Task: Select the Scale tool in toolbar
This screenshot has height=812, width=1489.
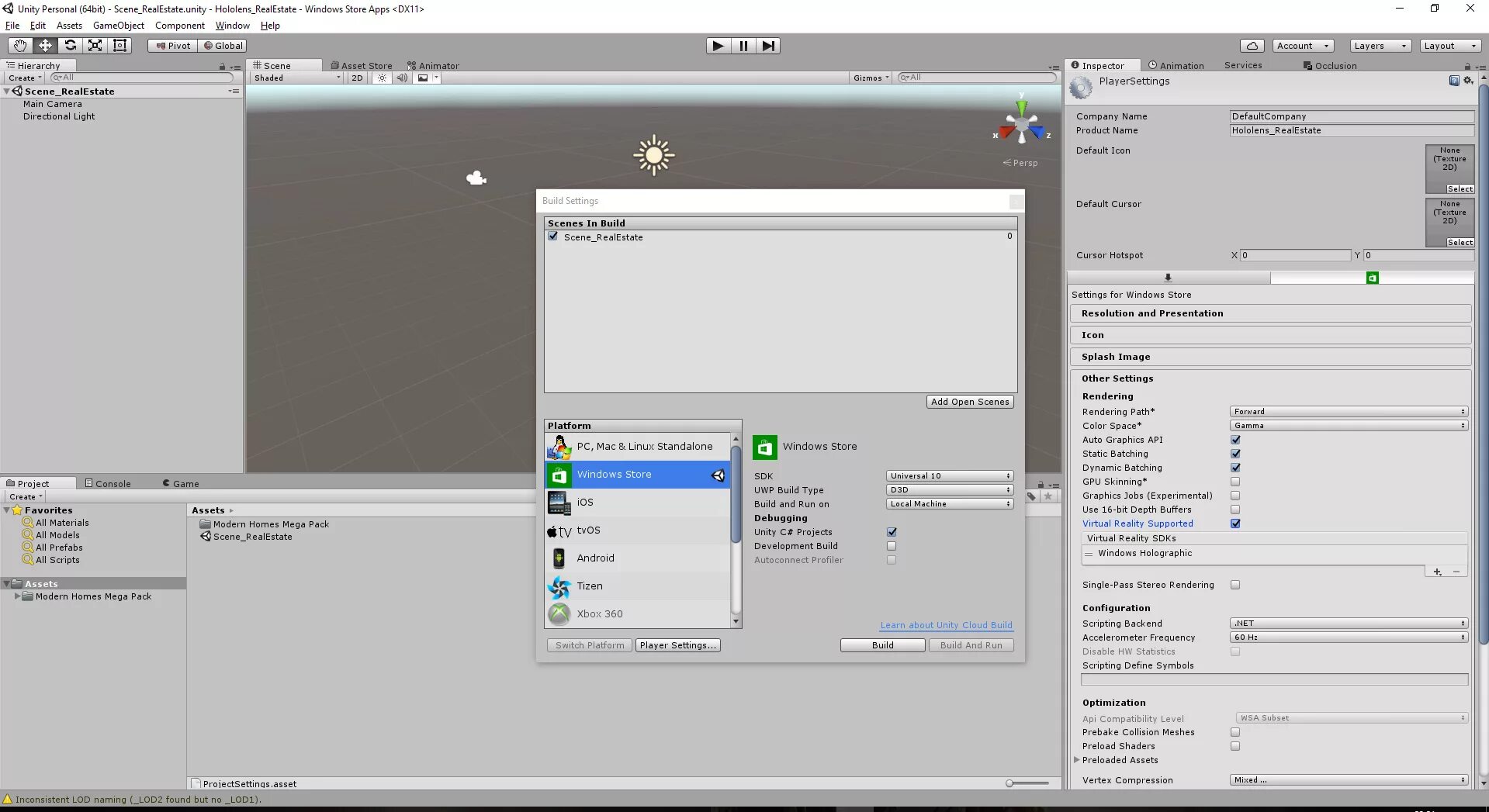Action: click(x=95, y=46)
